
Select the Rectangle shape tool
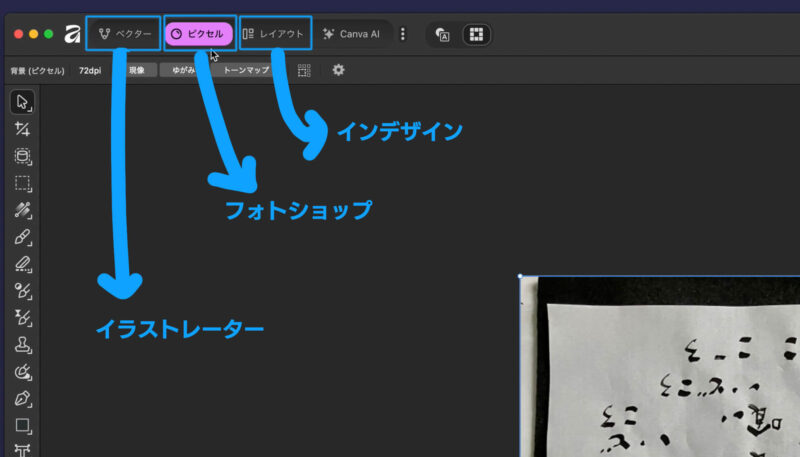[22, 425]
